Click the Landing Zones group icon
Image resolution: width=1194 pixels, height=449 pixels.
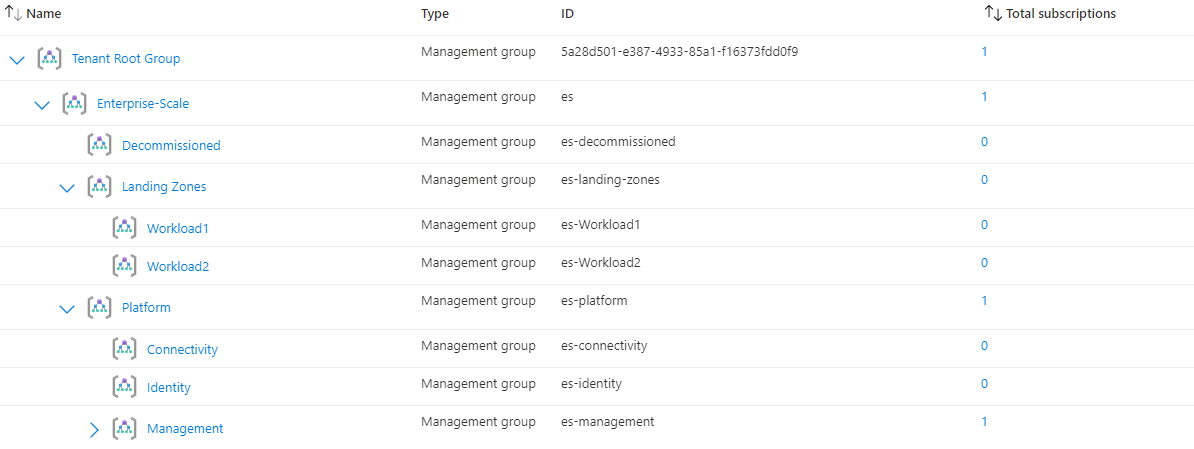click(x=100, y=187)
